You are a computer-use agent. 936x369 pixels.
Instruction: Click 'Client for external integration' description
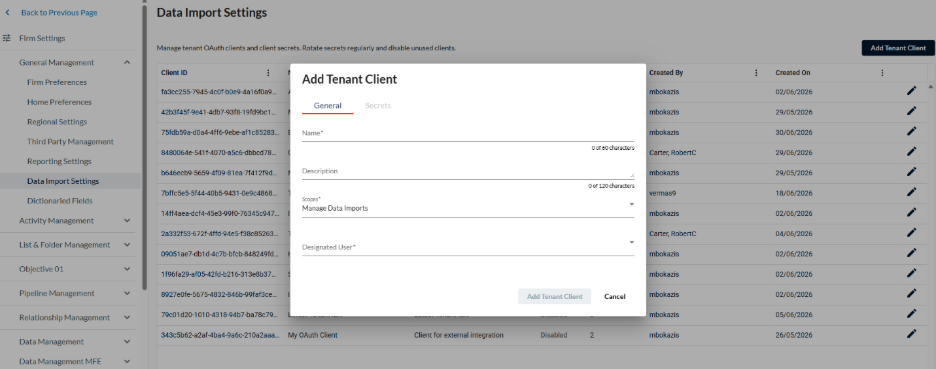(458, 335)
